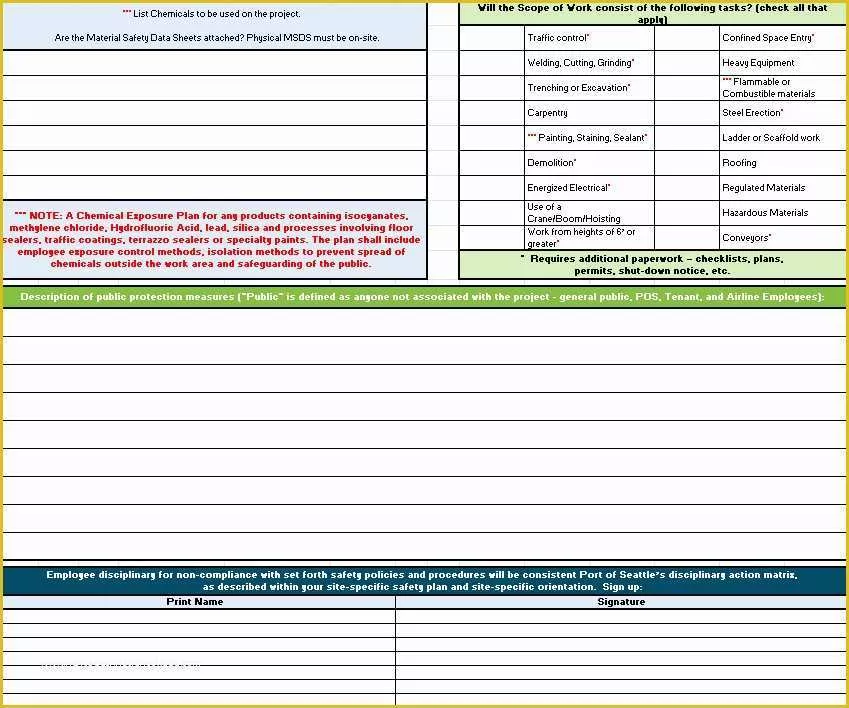Select the 'Roofing' label cell
849x708 pixels.
point(782,162)
